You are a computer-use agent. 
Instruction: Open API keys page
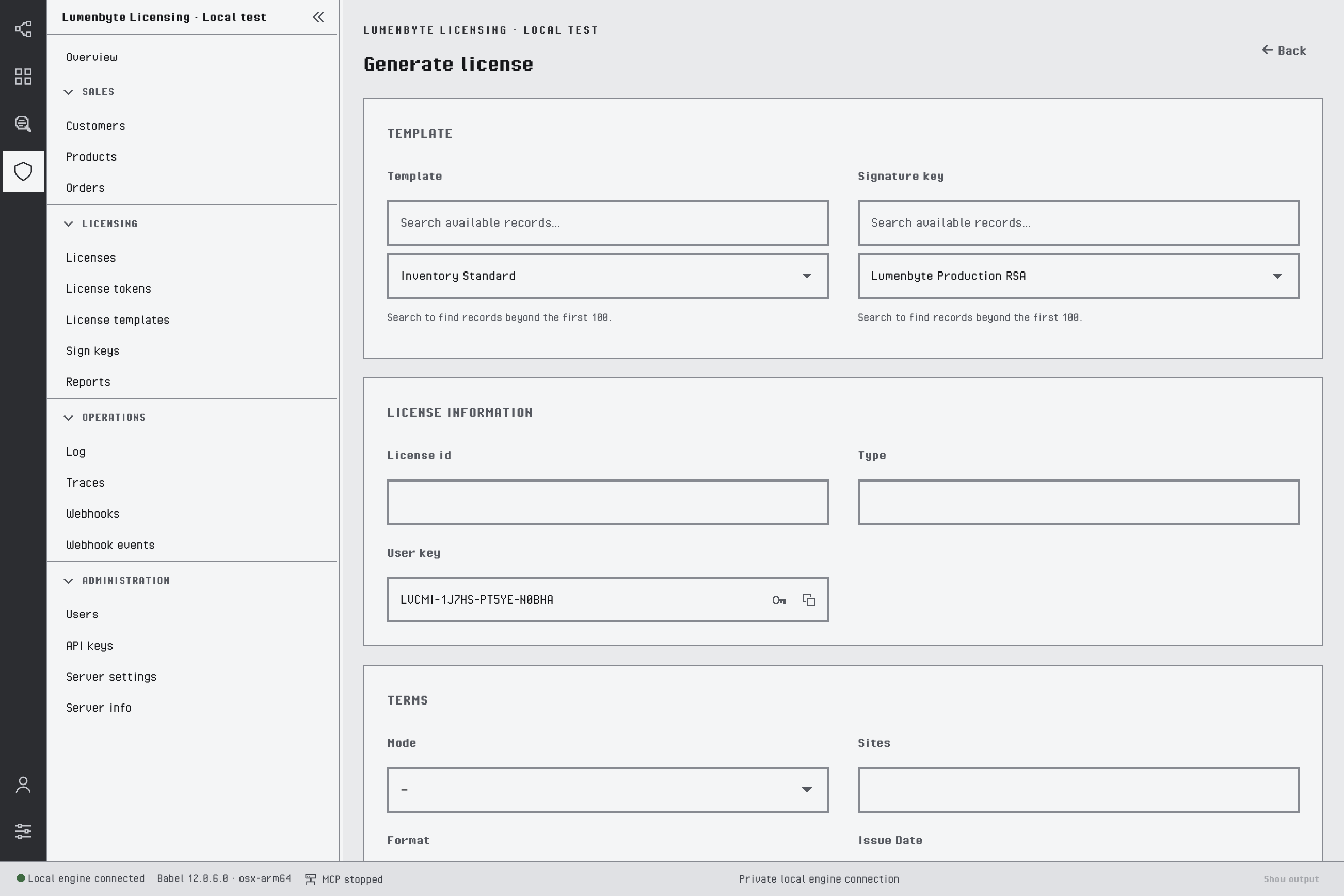coord(90,646)
